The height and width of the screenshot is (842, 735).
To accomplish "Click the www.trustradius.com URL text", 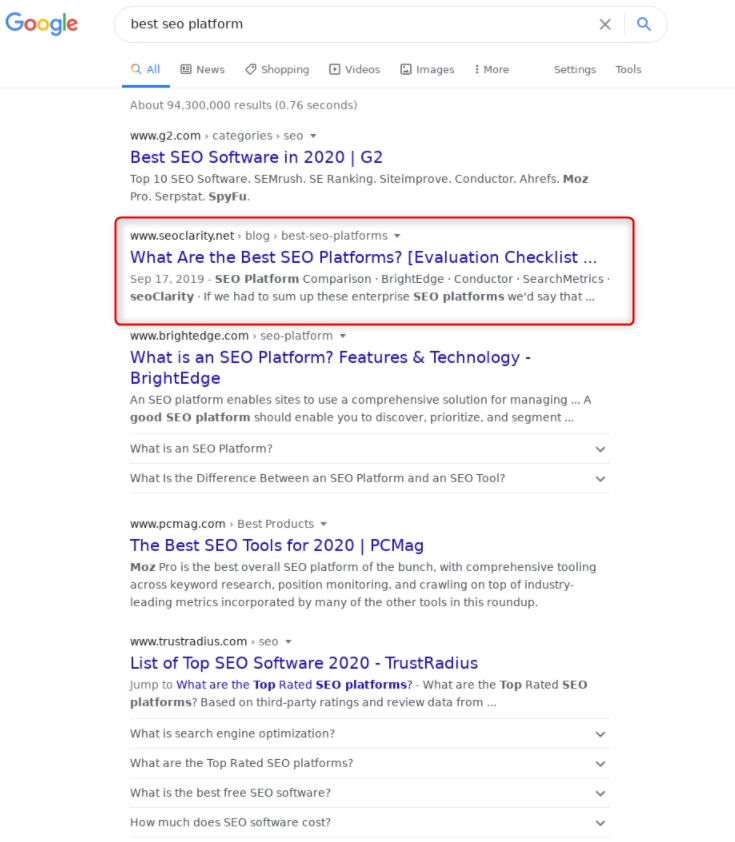I will tap(188, 642).
